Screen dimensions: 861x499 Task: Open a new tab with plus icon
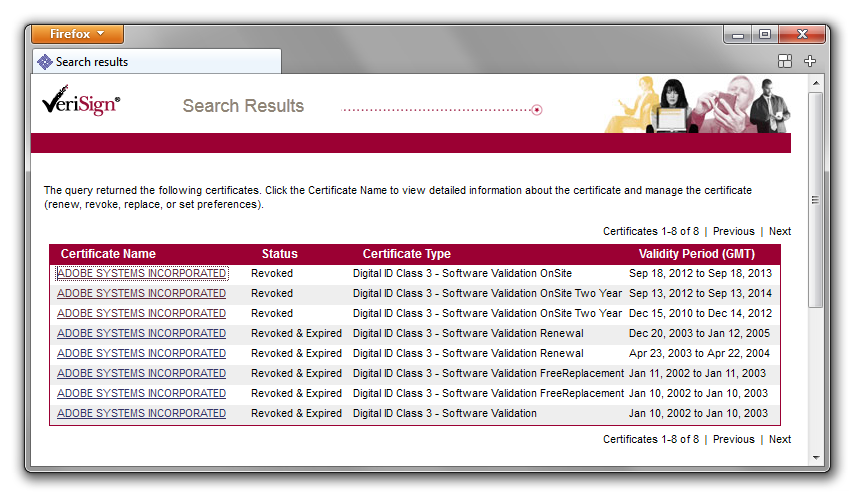point(810,61)
